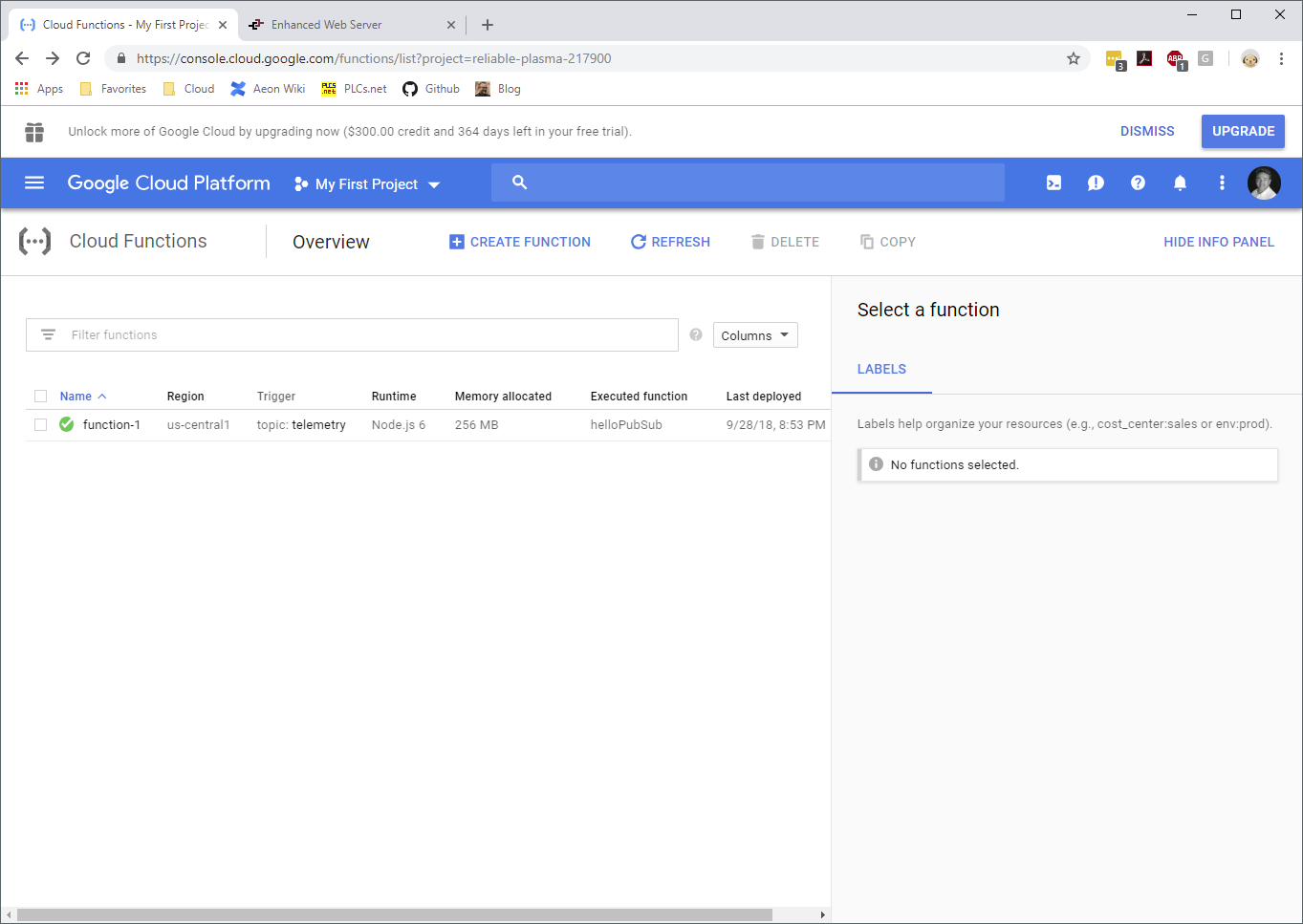Sort by the Name column header
This screenshot has height=924, width=1303.
pos(82,396)
